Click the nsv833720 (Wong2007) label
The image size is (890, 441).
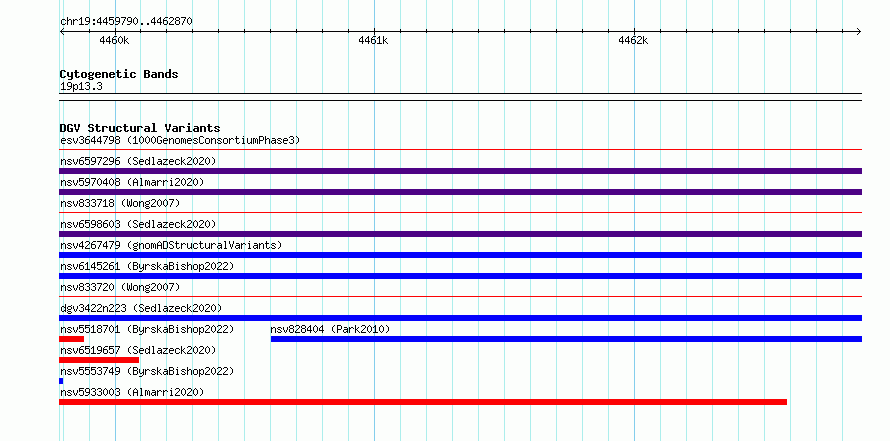(120, 287)
